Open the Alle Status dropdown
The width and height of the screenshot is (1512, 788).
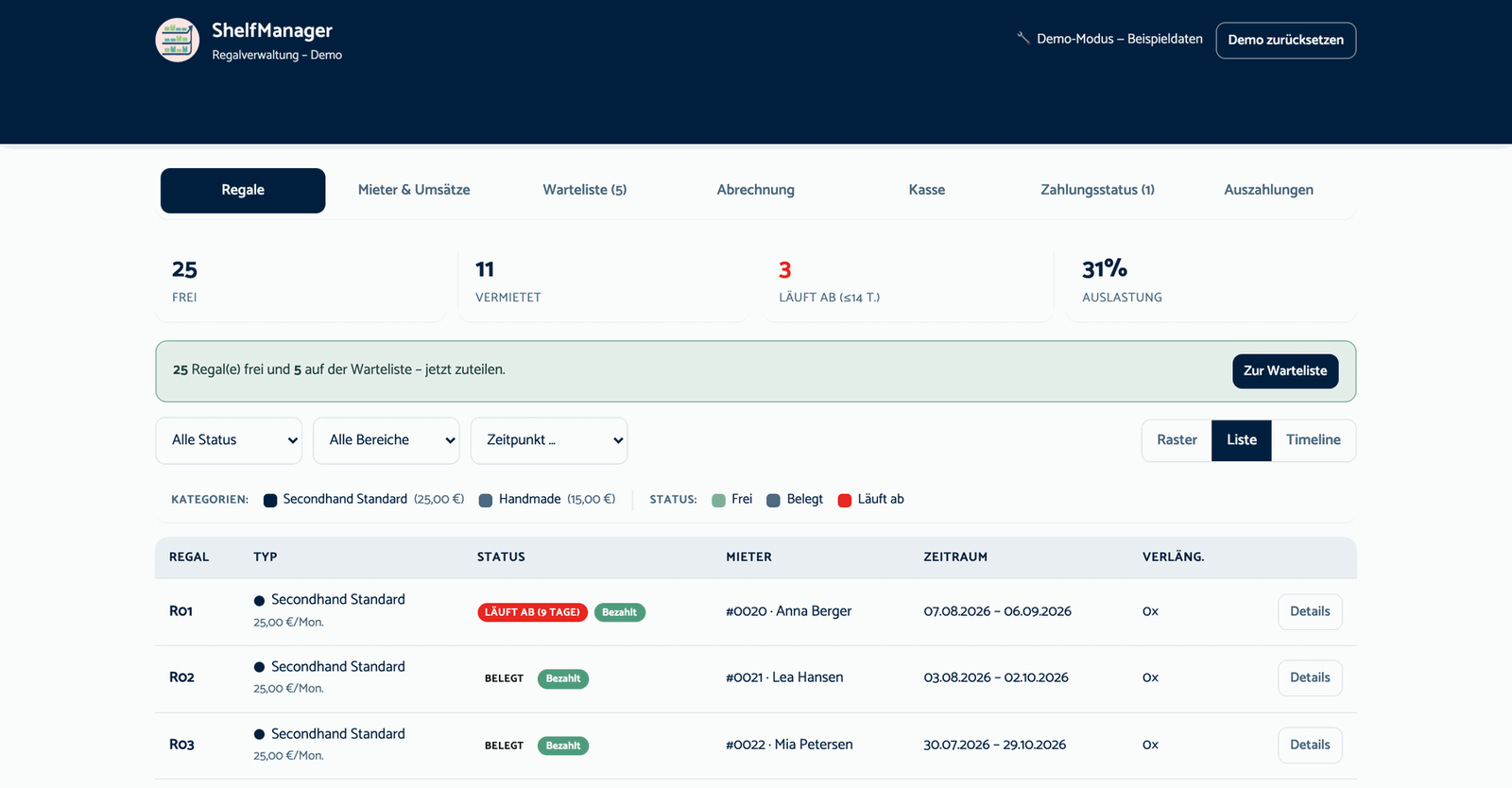[x=229, y=440]
